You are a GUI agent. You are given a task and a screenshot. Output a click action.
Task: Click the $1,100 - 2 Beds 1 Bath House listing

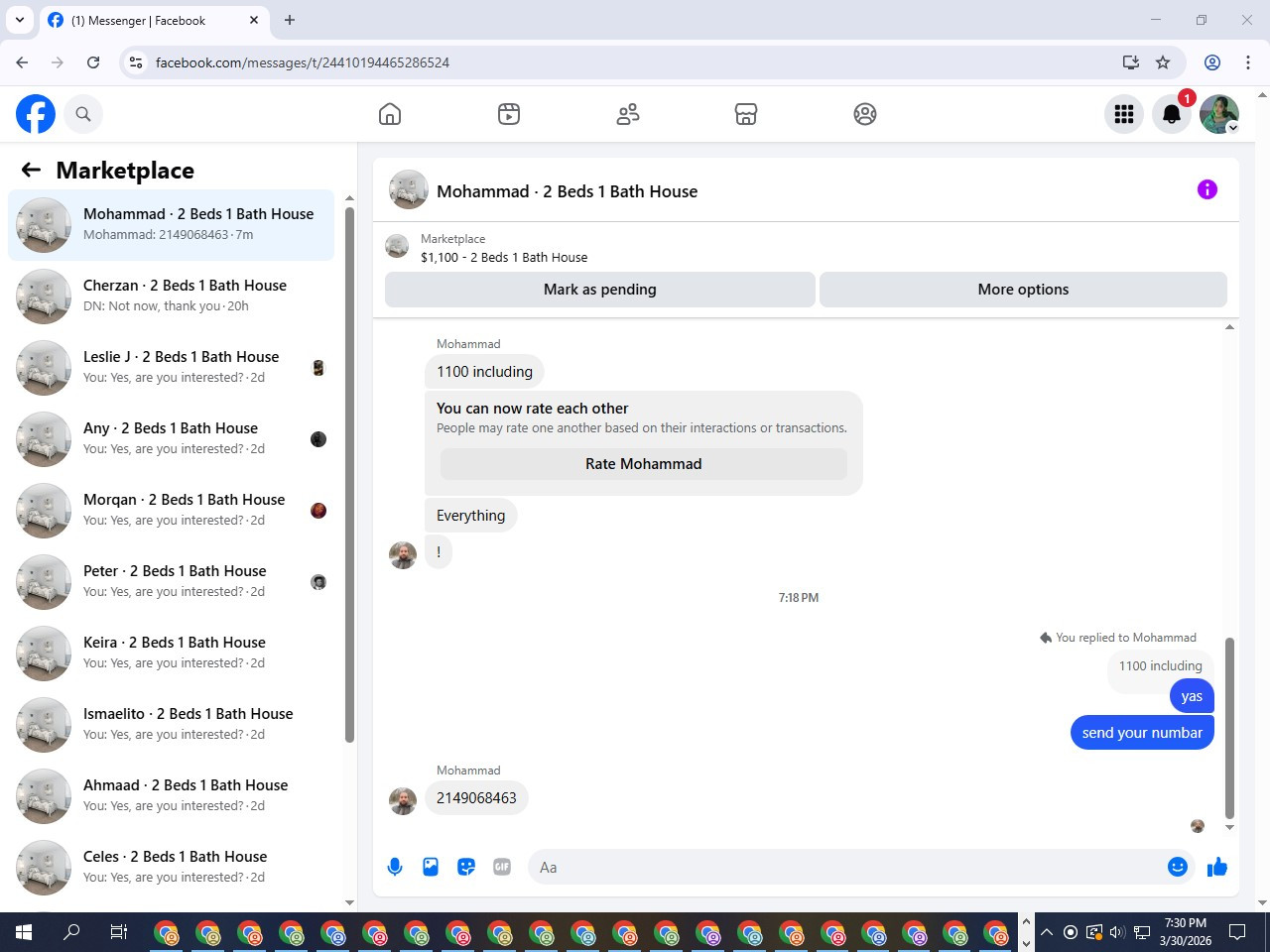504,257
